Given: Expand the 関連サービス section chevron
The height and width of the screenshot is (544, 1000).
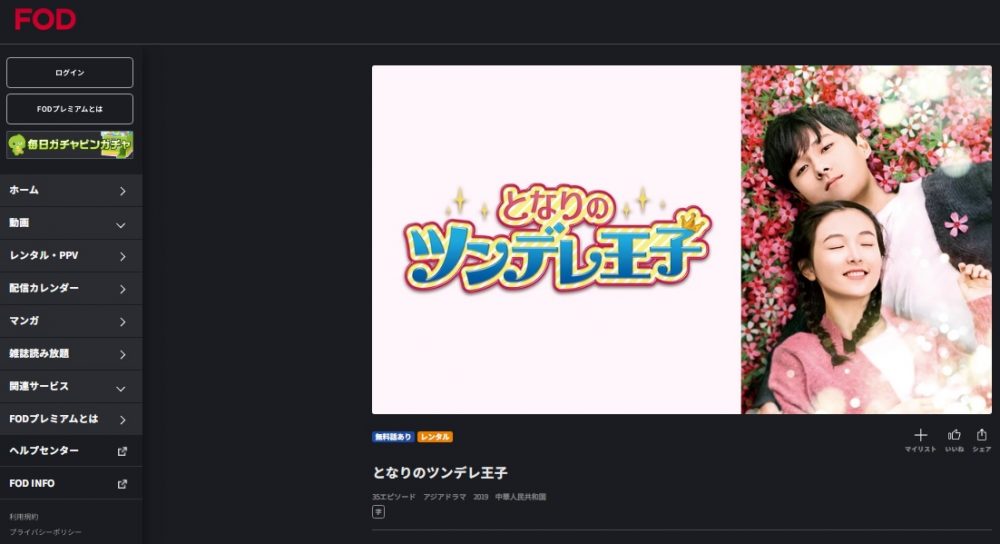Looking at the screenshot, I should (x=121, y=388).
